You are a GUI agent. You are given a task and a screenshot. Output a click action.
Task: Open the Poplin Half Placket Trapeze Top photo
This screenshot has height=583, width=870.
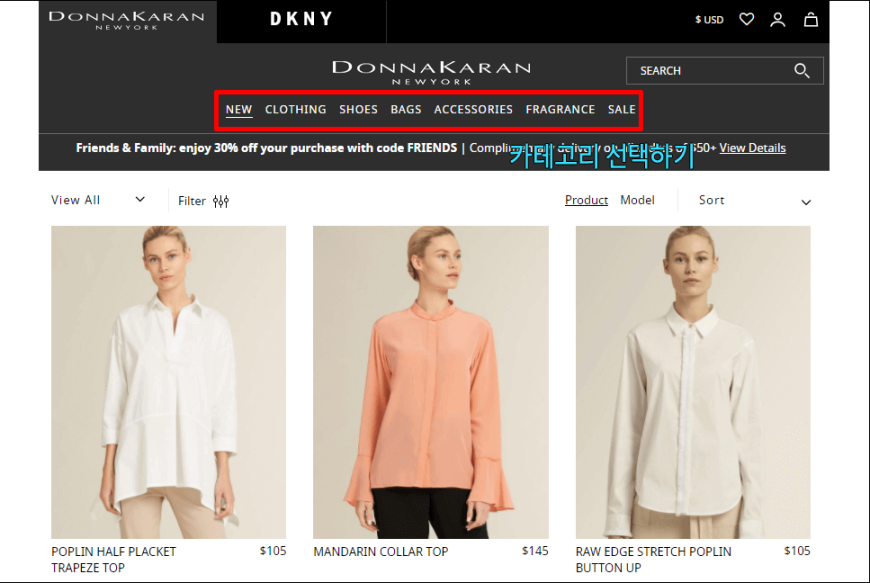tap(169, 382)
